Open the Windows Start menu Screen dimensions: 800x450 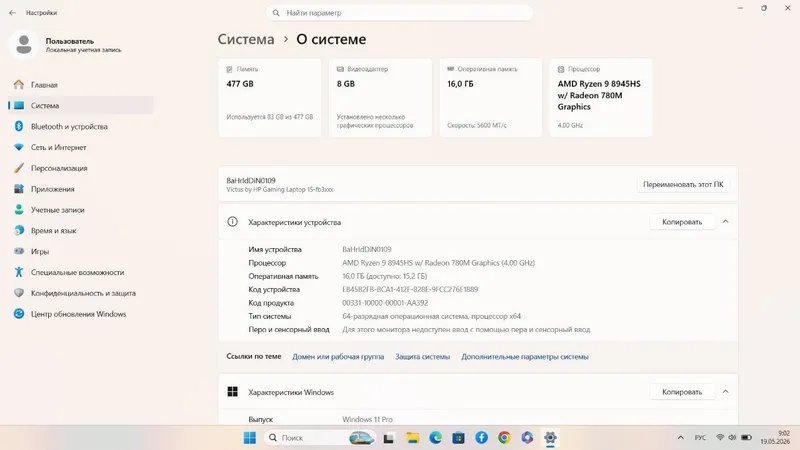click(x=249, y=438)
